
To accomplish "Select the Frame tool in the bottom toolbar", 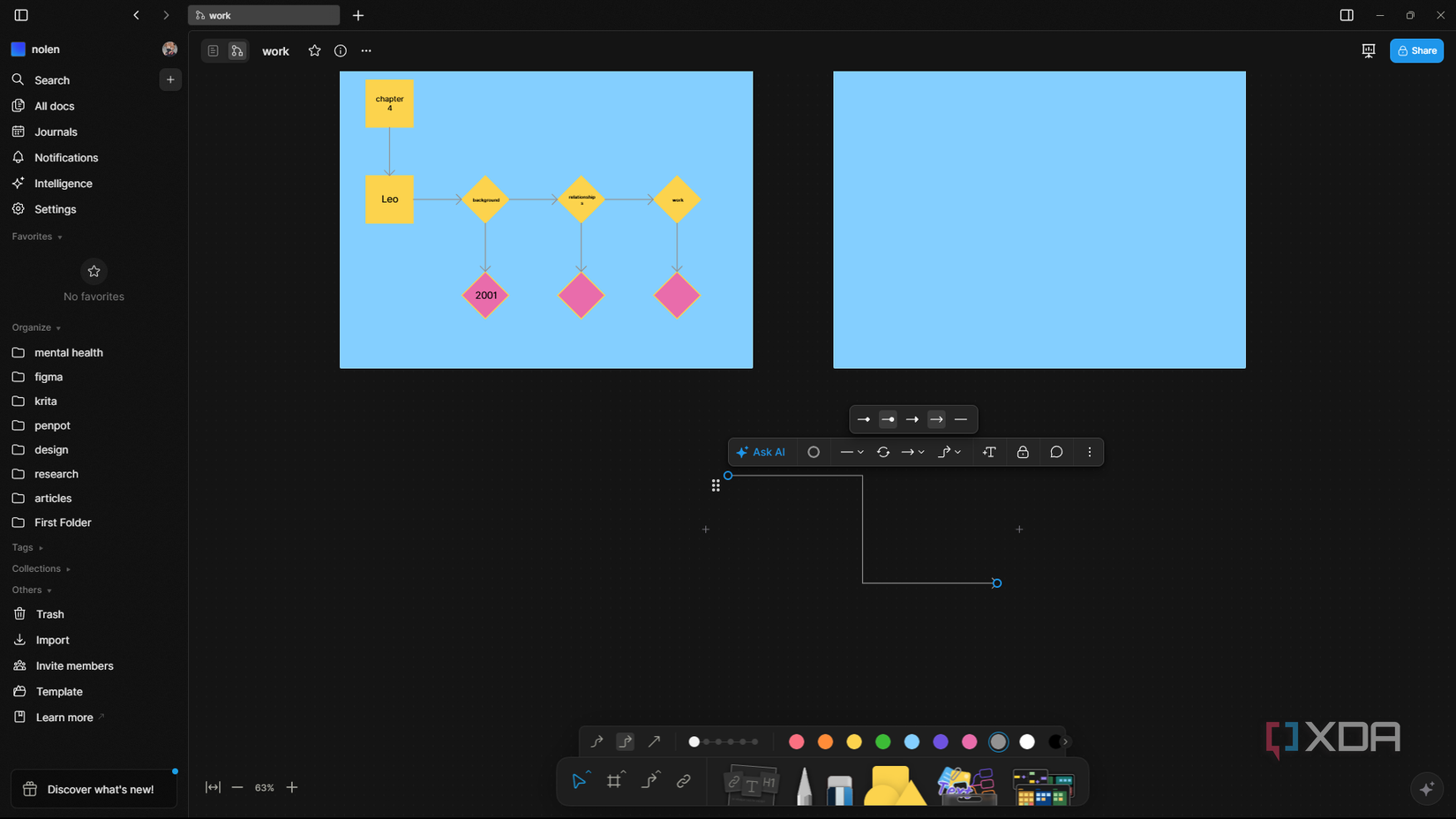I will click(x=615, y=780).
